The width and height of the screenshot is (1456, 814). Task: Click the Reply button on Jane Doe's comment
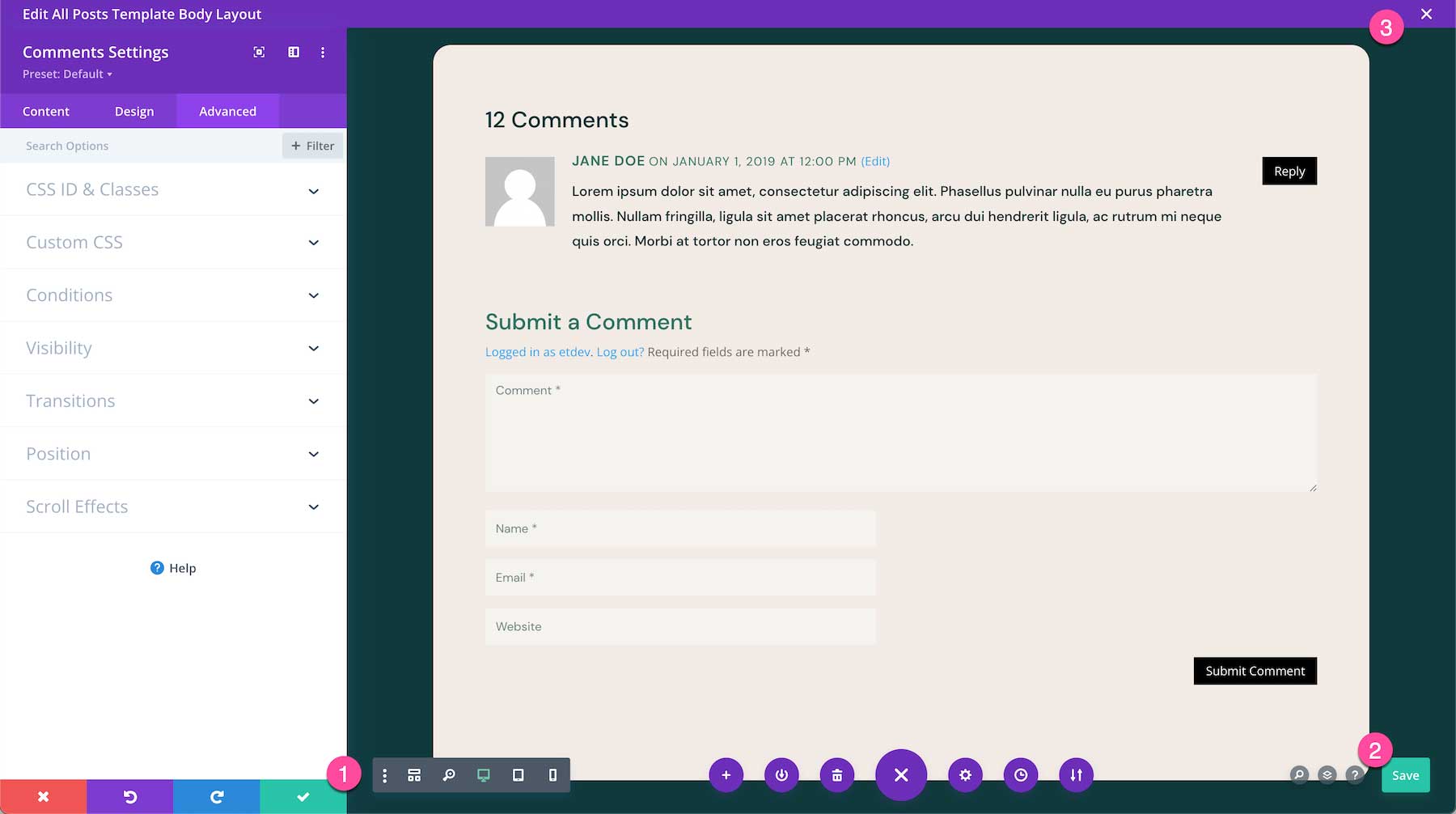click(x=1289, y=171)
